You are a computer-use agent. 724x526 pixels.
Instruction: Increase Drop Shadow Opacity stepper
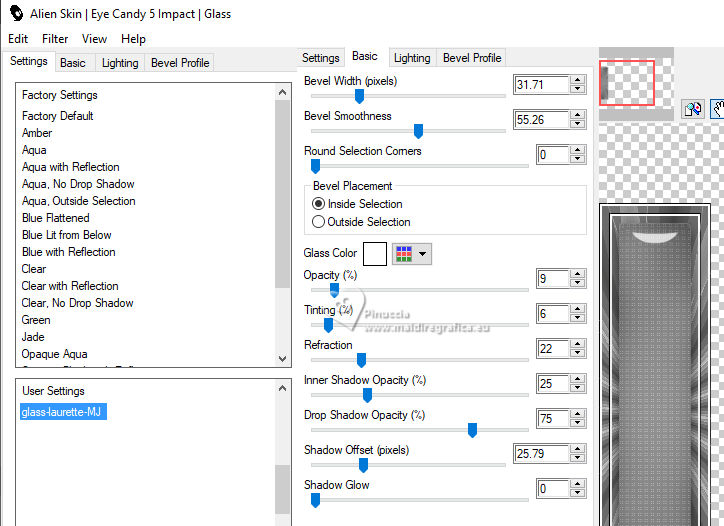[577, 414]
